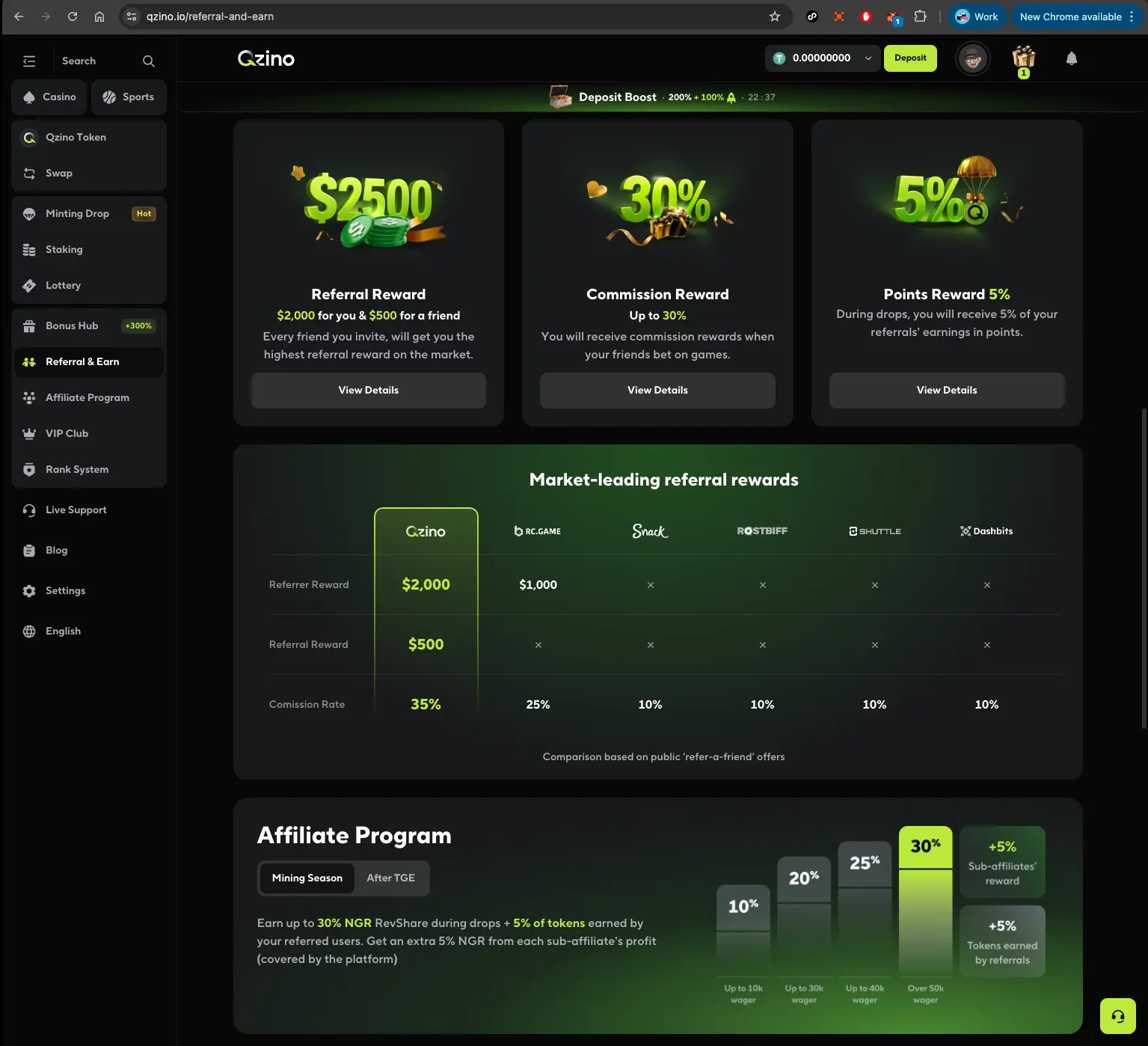Screen dimensions: 1148x1046
Task: Open Qzino Token page
Action: pos(89,138)
